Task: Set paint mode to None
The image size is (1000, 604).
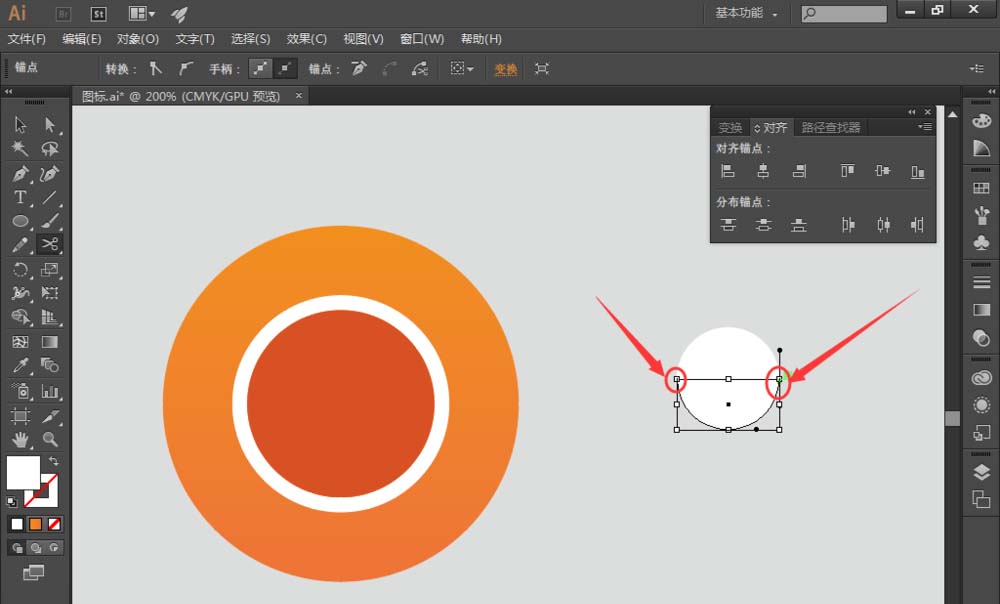Action: click(x=54, y=524)
